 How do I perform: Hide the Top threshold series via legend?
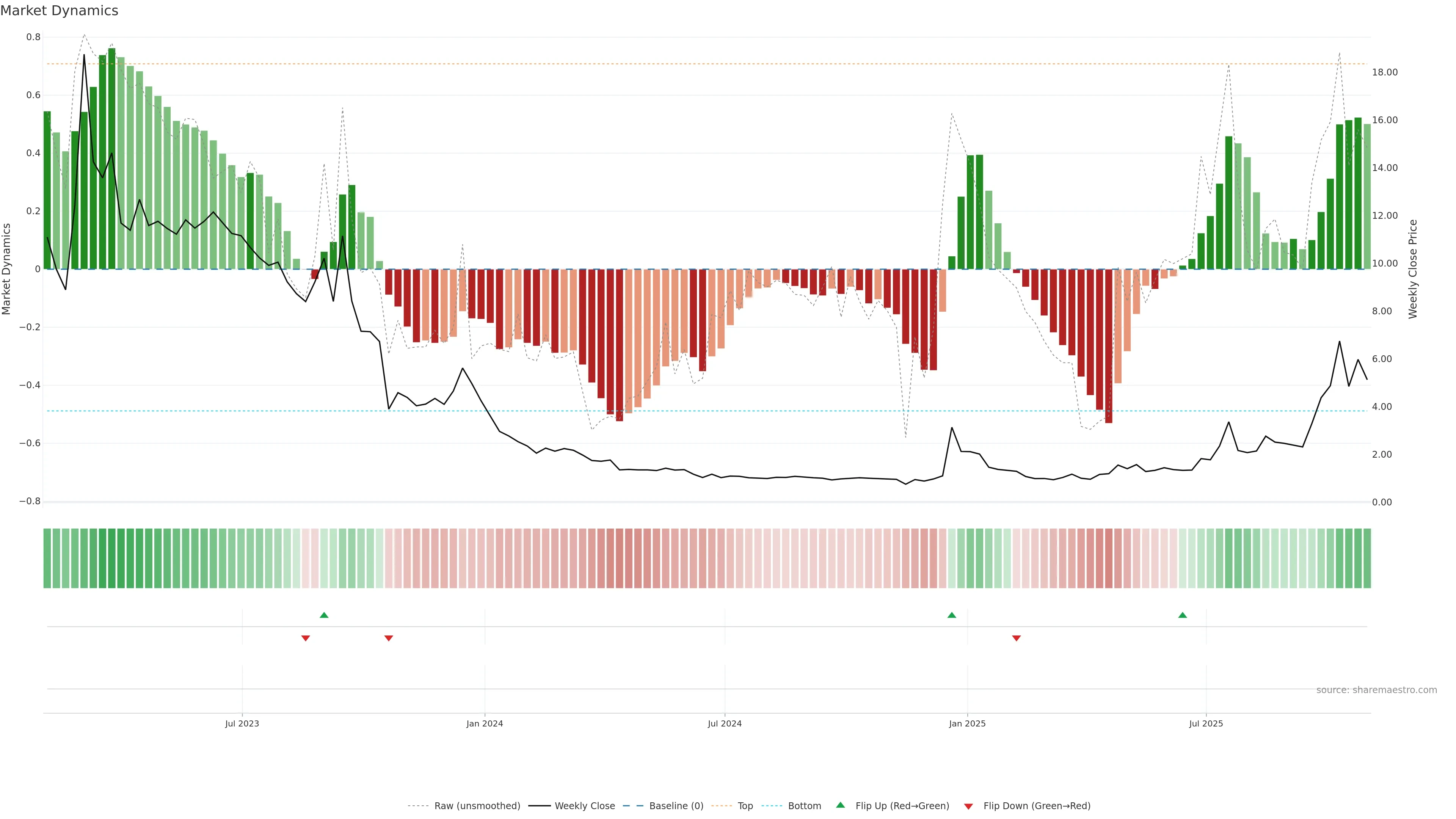(745, 806)
